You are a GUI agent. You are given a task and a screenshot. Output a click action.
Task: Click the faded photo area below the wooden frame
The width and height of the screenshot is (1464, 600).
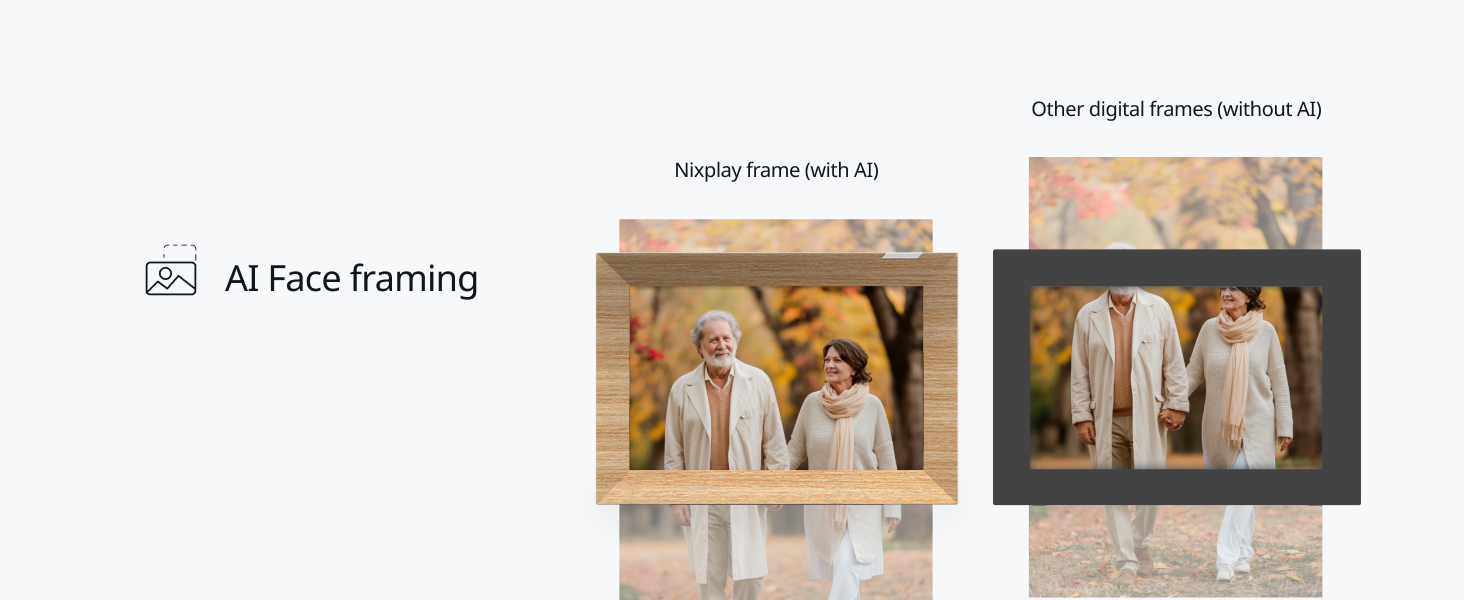click(776, 552)
